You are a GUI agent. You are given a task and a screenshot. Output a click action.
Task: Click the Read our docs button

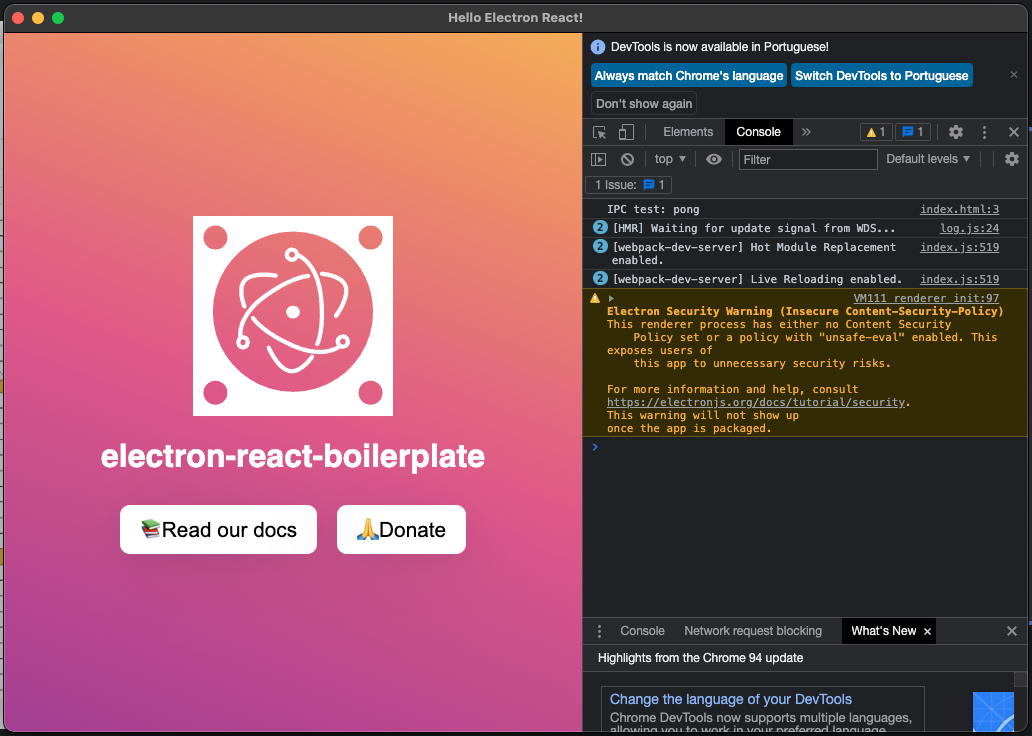pyautogui.click(x=219, y=530)
